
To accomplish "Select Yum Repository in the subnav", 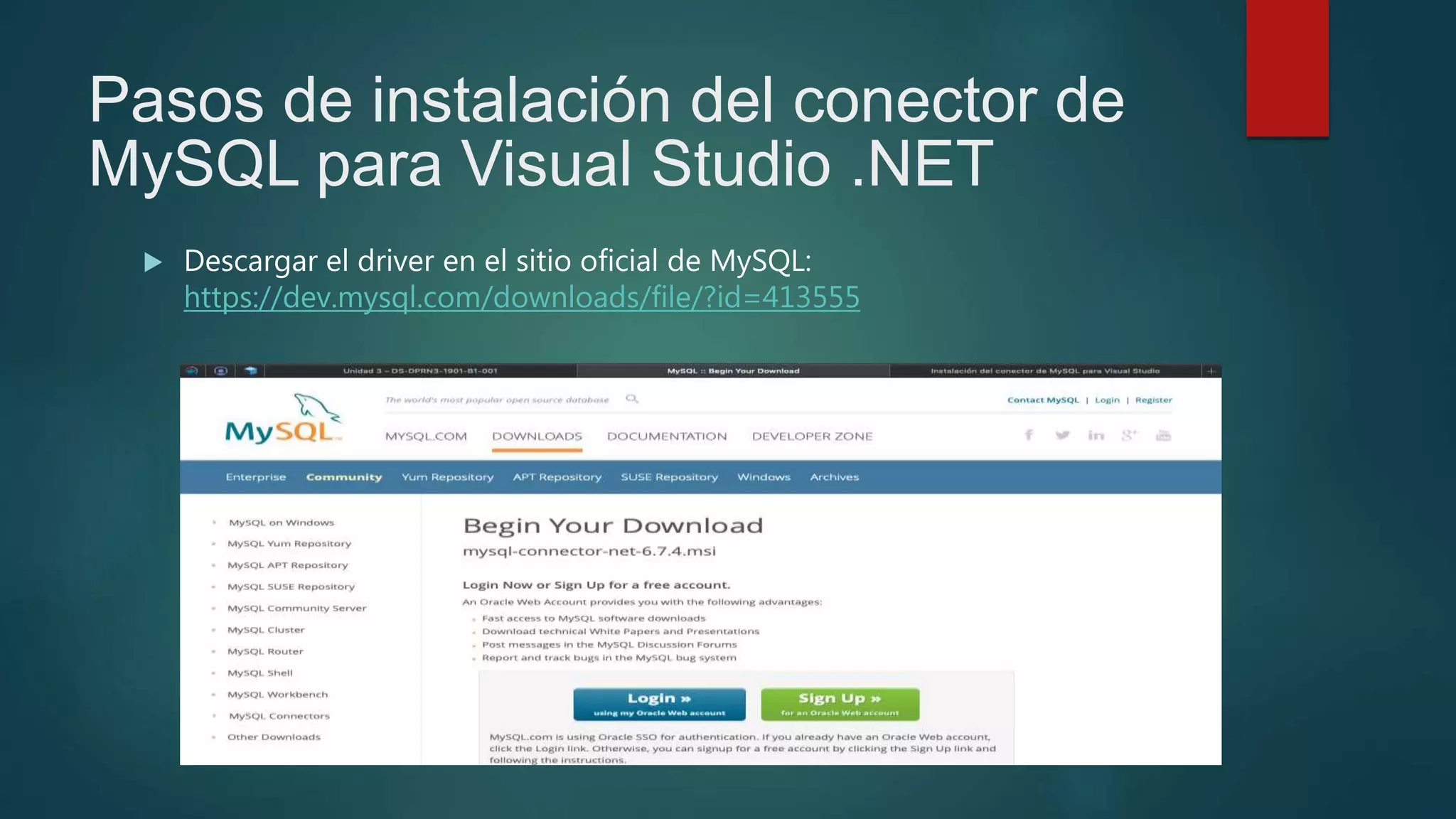I will point(447,477).
